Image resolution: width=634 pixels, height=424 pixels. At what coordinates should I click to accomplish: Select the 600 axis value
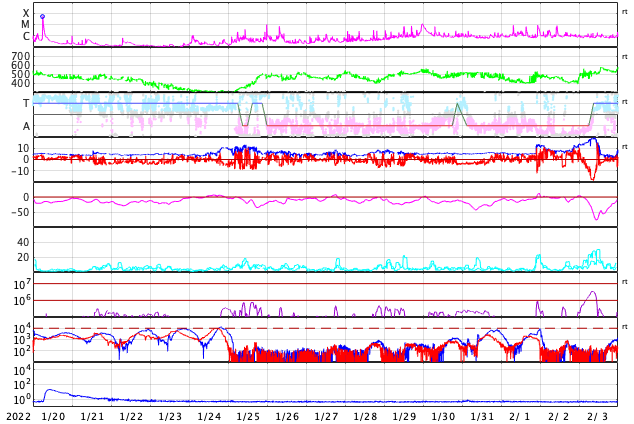tap(21, 65)
